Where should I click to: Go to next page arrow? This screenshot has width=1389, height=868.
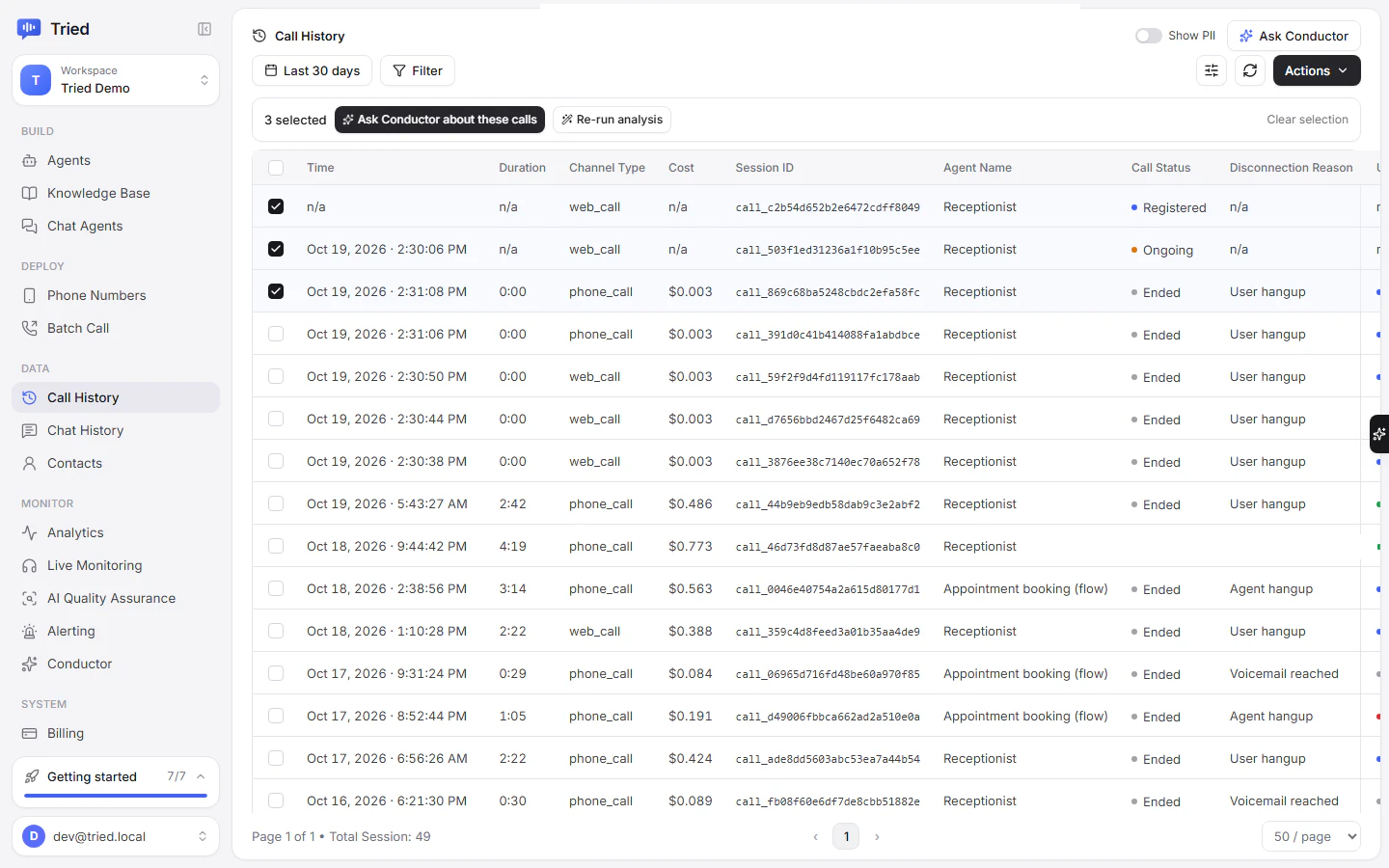pos(877,837)
